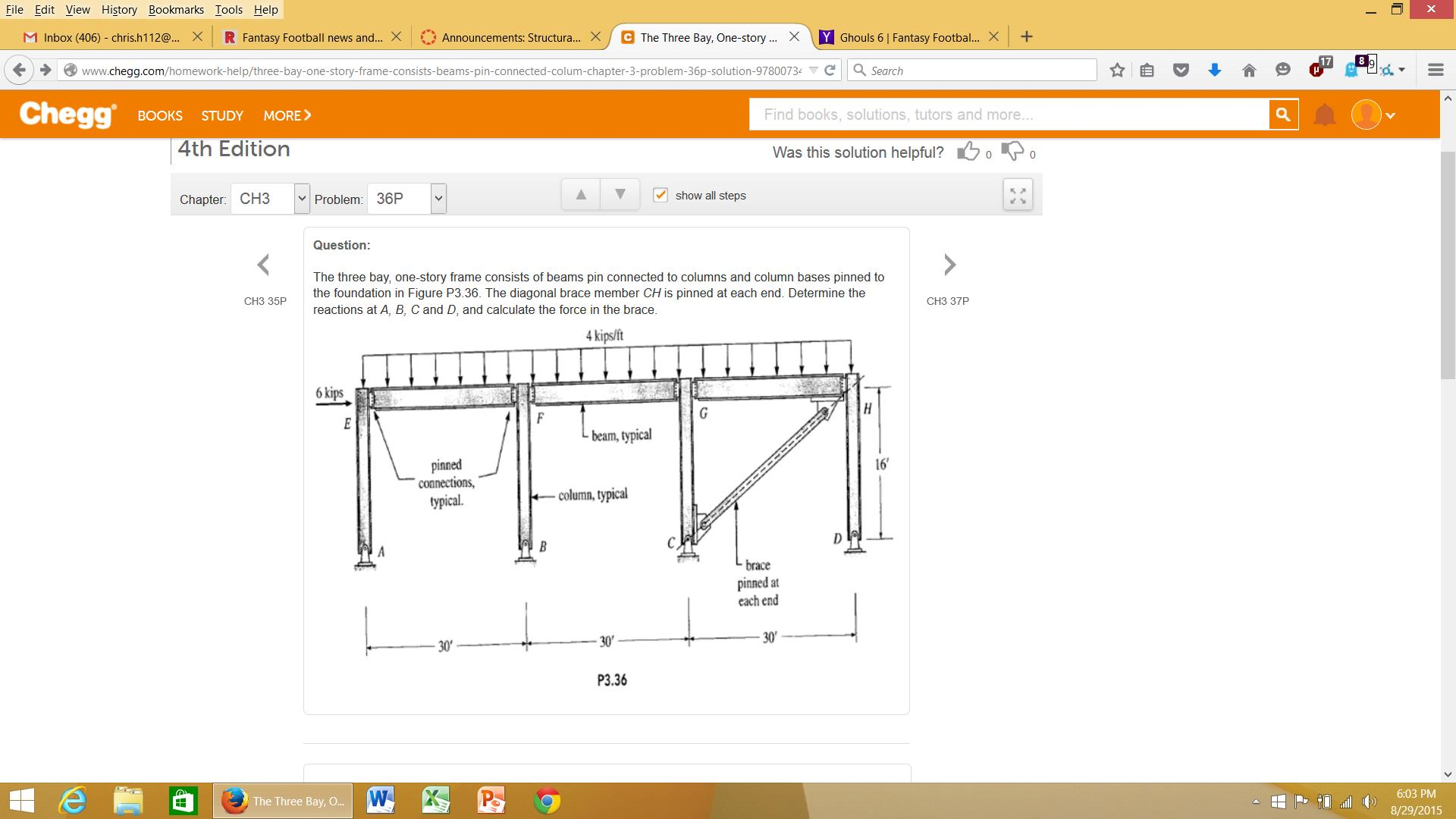Navigate to previous problem CH3 35P
This screenshot has width=1456, height=819.
tap(264, 265)
